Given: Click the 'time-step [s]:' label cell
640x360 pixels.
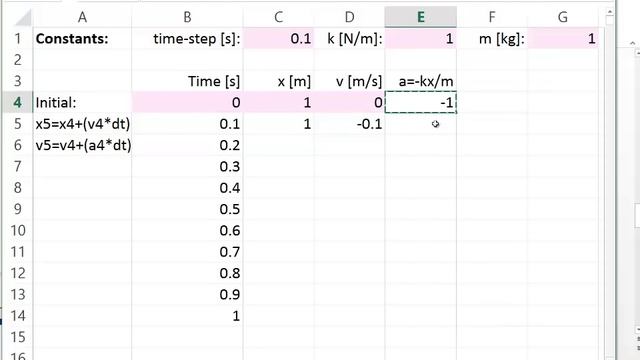Looking at the screenshot, I should point(187,39).
